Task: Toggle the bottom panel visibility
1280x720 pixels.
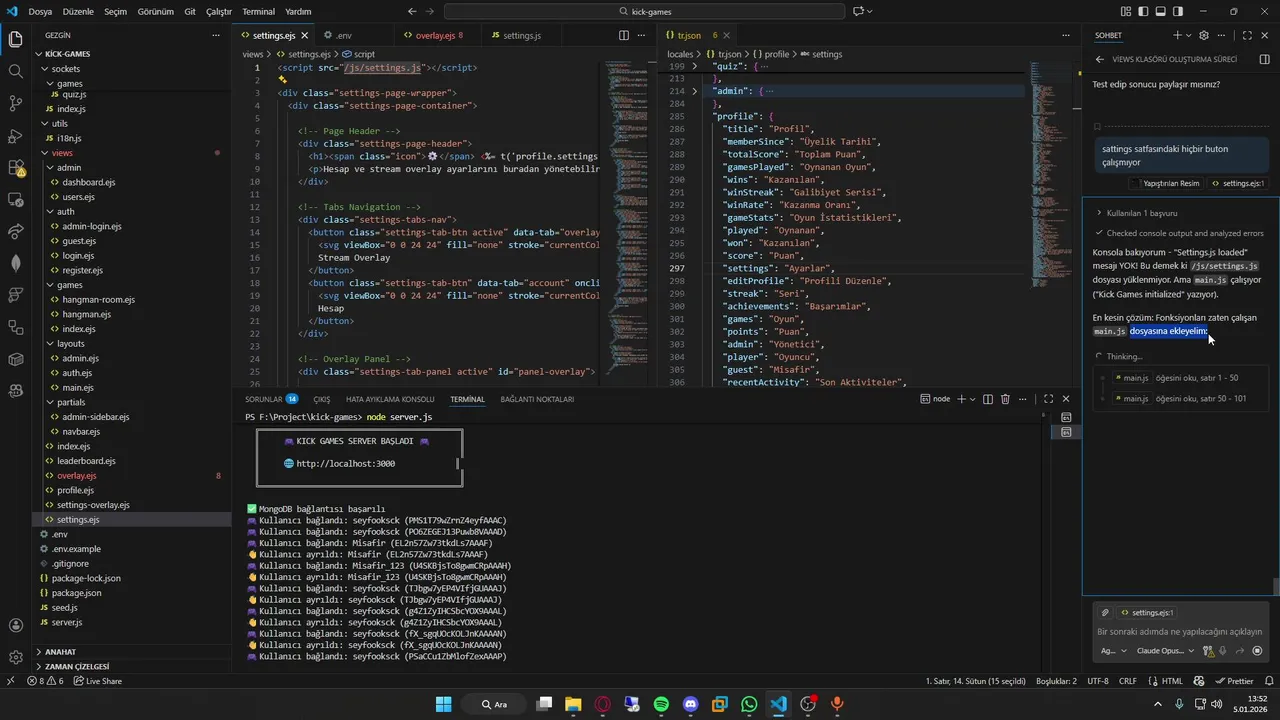Action: pyautogui.click(x=1160, y=11)
